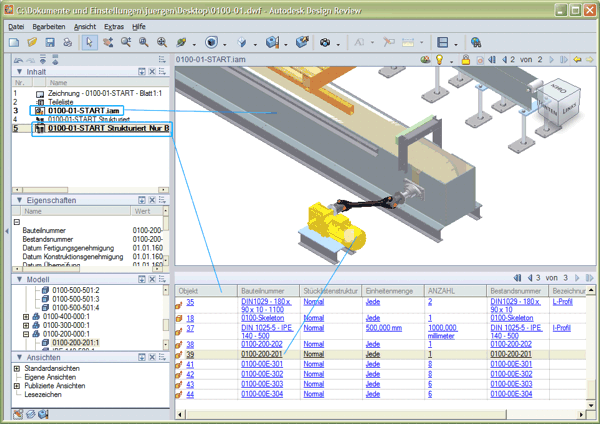Open the Extras menu
This screenshot has height=424, width=600.
(x=114, y=26)
